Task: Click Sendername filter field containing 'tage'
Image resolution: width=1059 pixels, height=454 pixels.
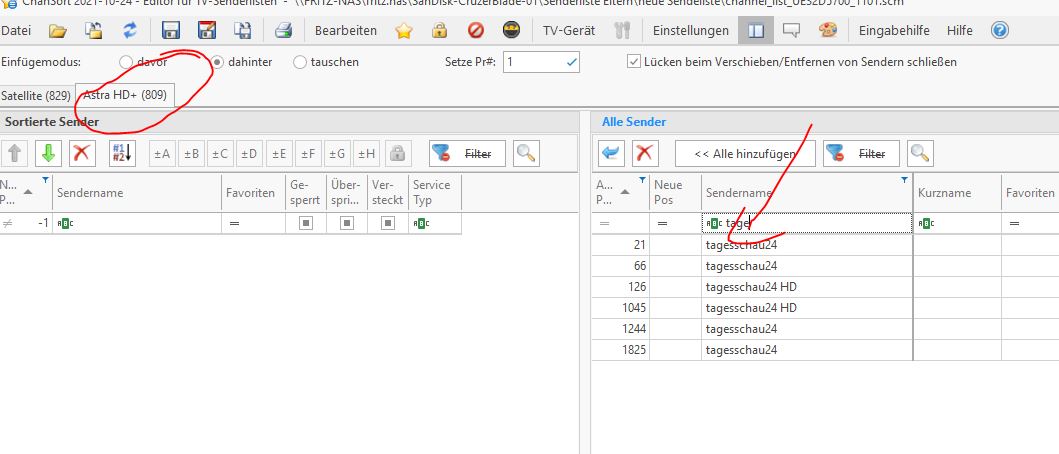Action: [807, 224]
